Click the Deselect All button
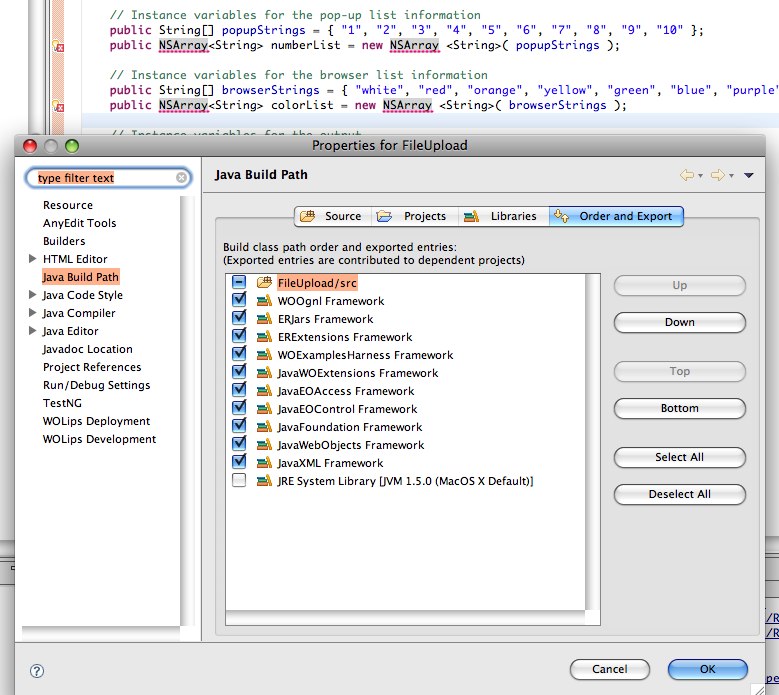This screenshot has height=695, width=779. click(680, 494)
